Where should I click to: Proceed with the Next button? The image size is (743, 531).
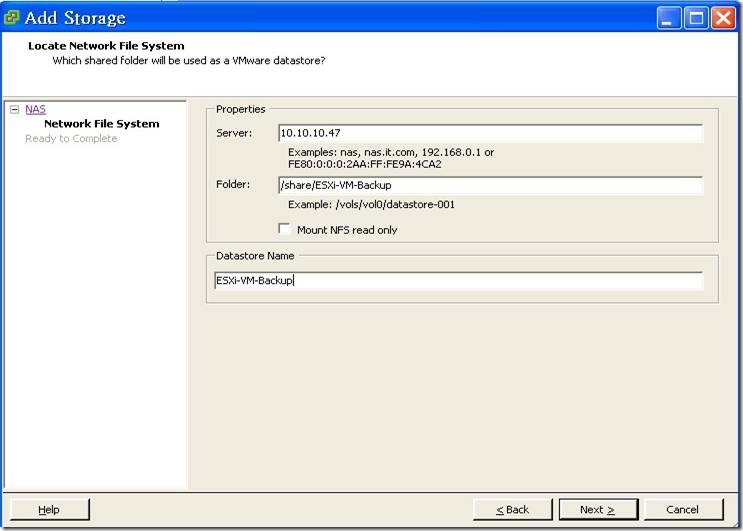tap(598, 510)
